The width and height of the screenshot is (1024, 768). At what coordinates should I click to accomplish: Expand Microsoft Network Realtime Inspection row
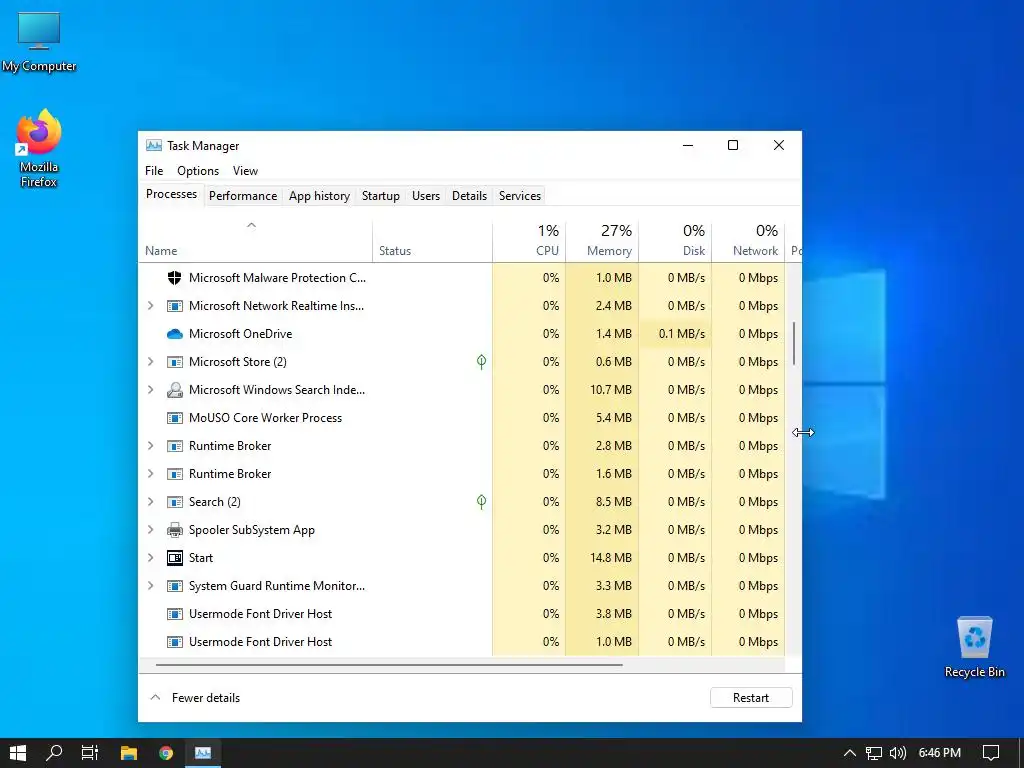click(151, 306)
